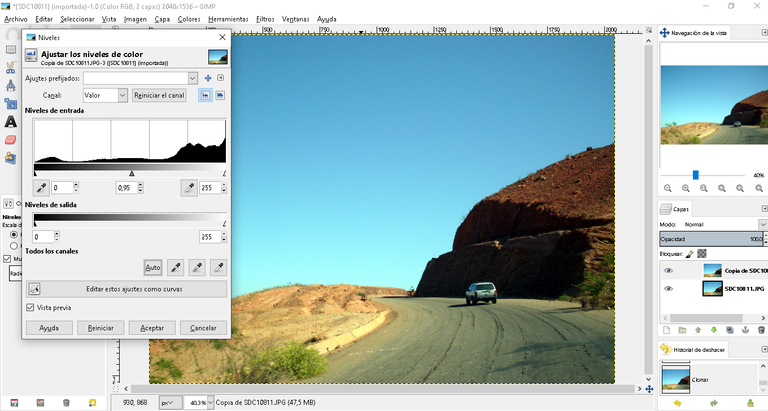The image size is (768, 411).
Task: Create a new layer group folder icon
Action: [682, 330]
